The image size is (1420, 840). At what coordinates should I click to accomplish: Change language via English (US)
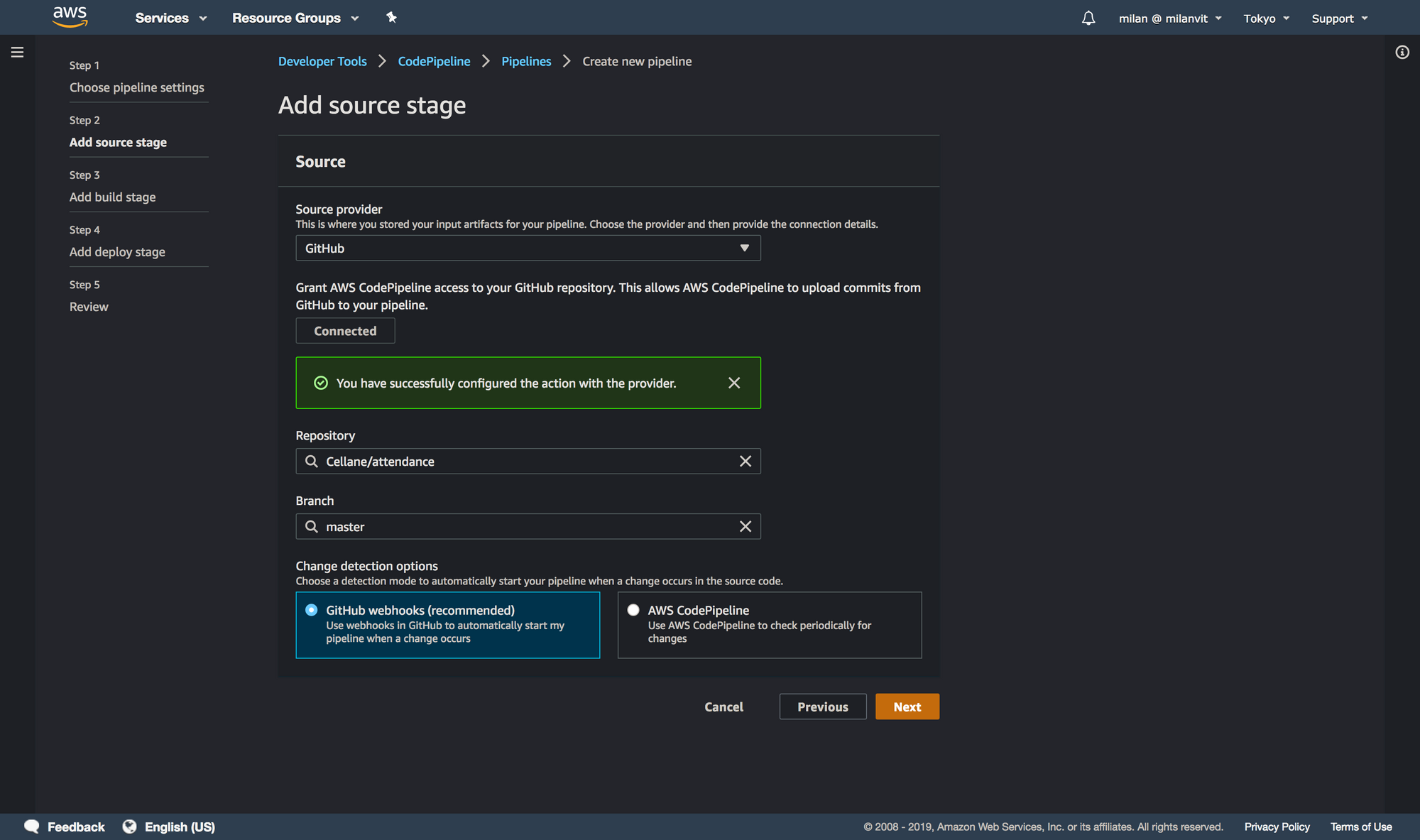[180, 827]
